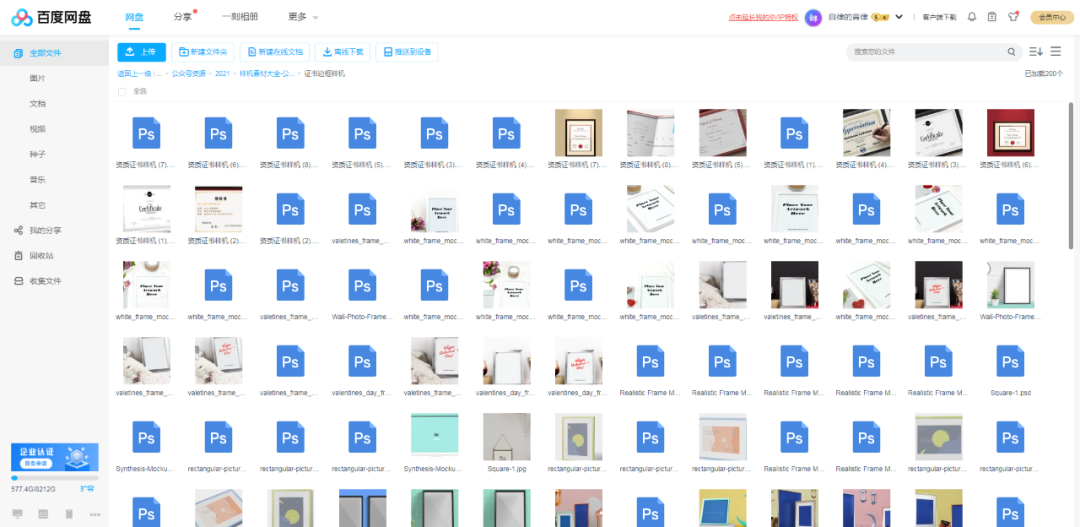Select 音乐 category in sidebar
1080x527 pixels.
[38, 180]
